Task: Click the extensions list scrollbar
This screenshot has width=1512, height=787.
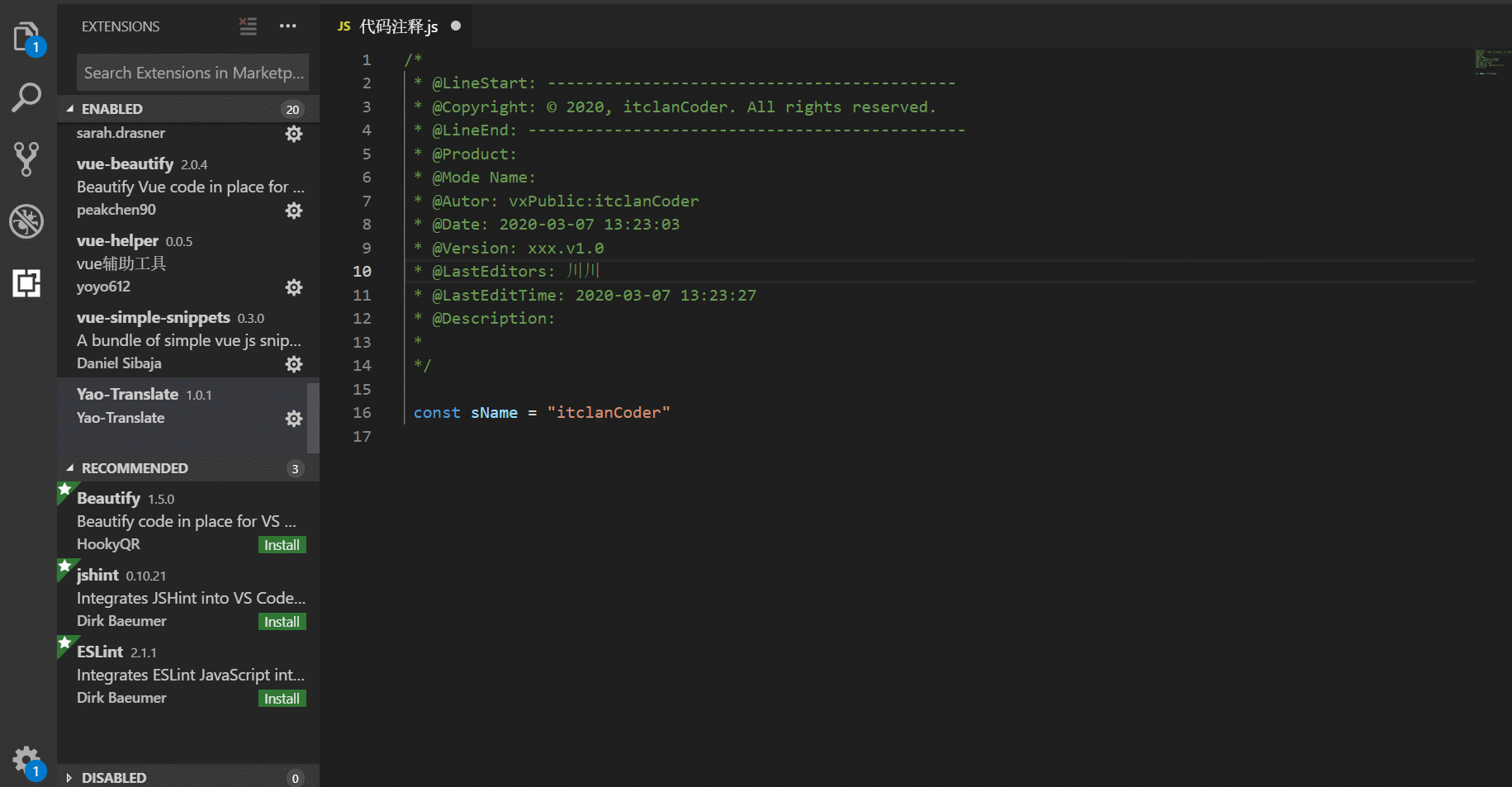Action: coord(313,418)
